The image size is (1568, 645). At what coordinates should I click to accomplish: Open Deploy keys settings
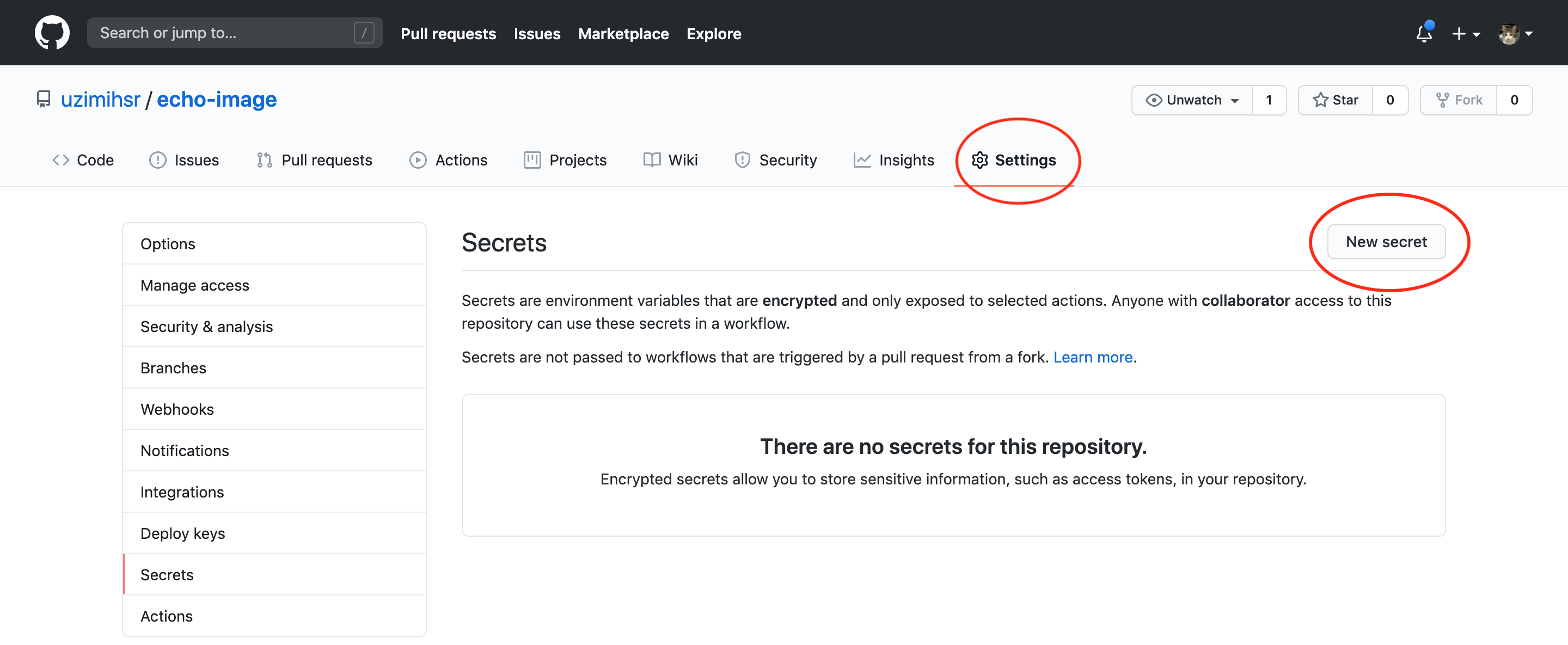click(274, 533)
